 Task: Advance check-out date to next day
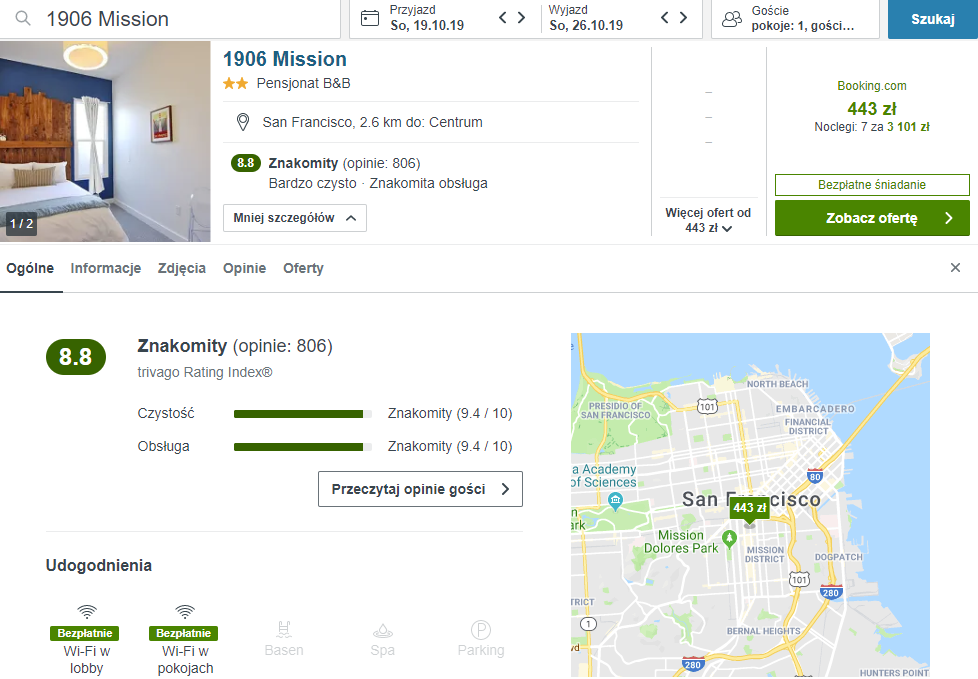point(683,18)
